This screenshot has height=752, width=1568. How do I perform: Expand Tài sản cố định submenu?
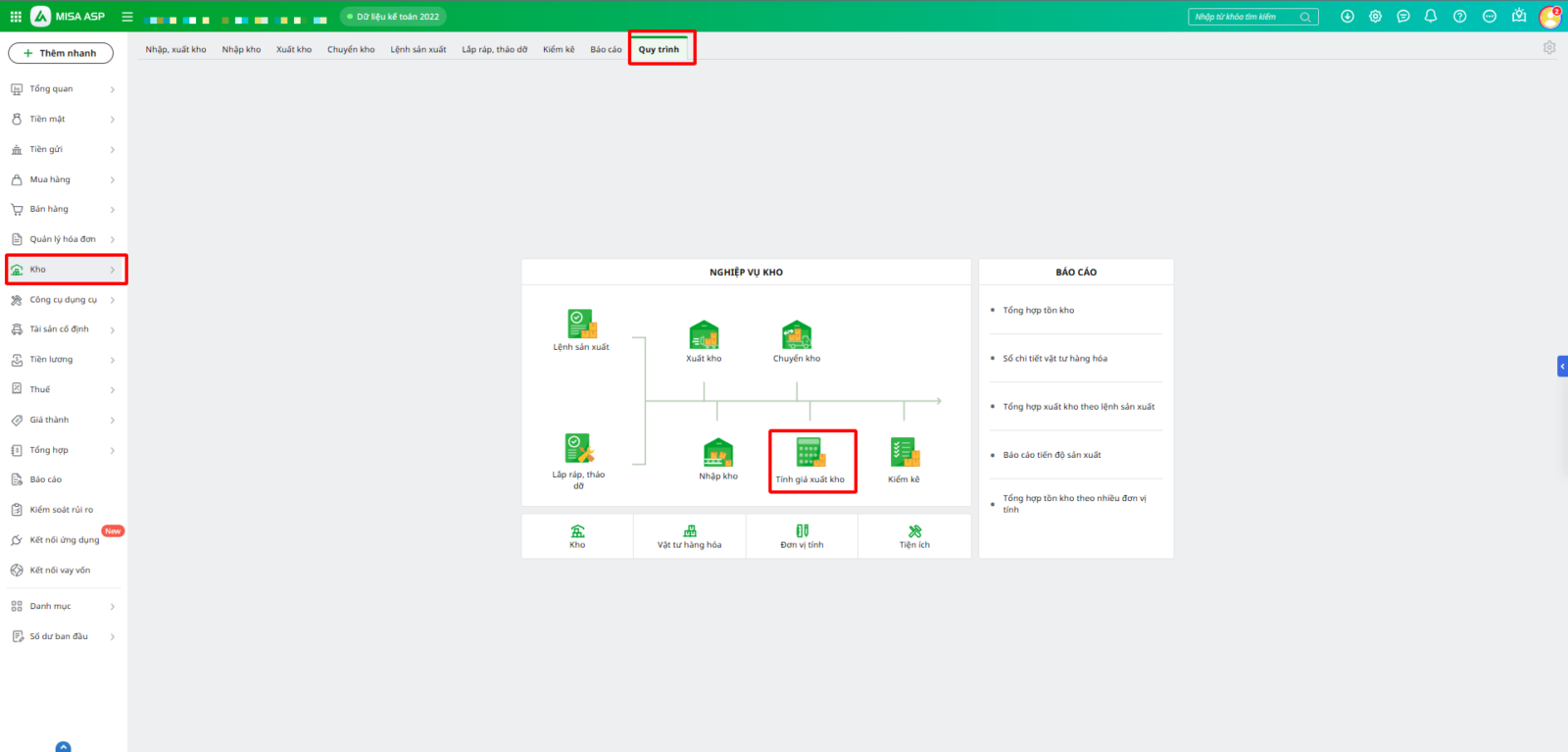[113, 329]
